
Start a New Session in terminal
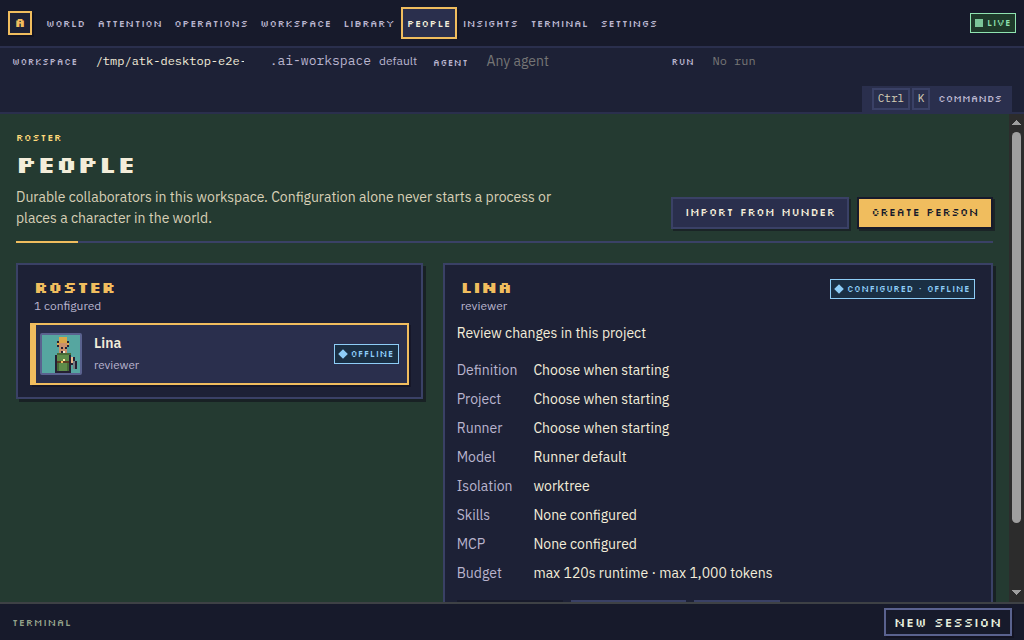948,622
